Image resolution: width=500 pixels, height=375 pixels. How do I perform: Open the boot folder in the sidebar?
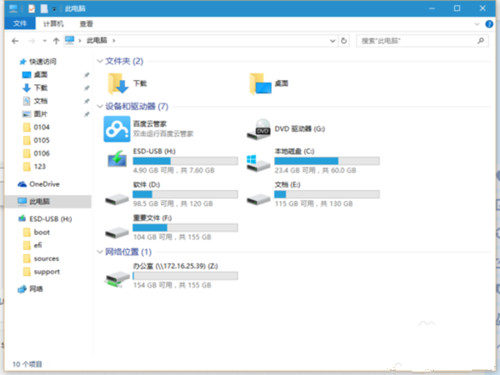42,232
